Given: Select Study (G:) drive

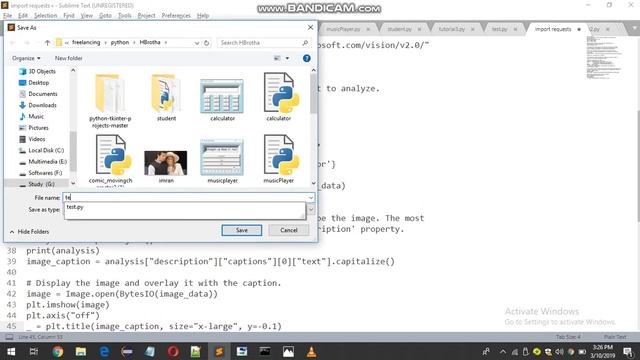Looking at the screenshot, I should pos(37,184).
